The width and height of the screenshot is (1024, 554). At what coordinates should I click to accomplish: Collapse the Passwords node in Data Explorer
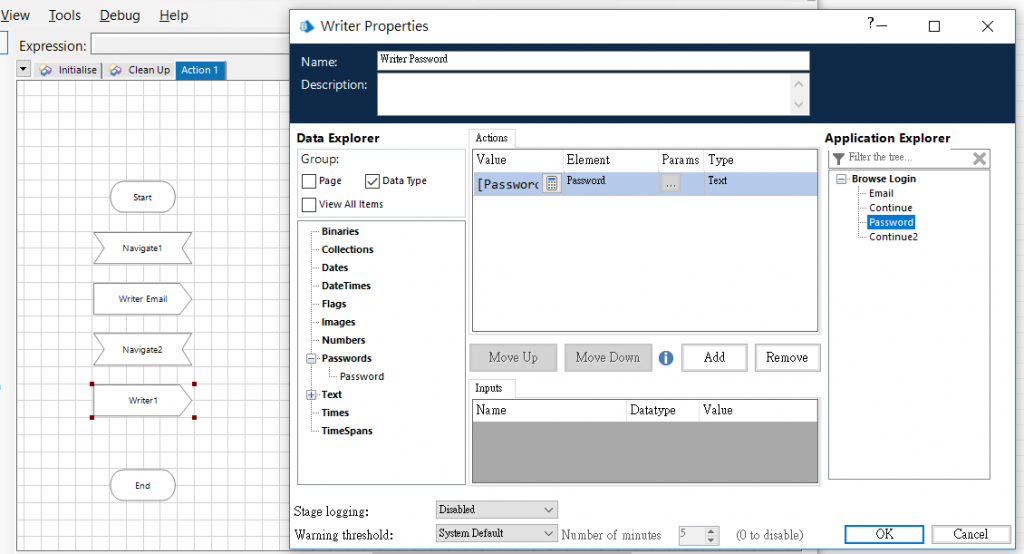312,359
